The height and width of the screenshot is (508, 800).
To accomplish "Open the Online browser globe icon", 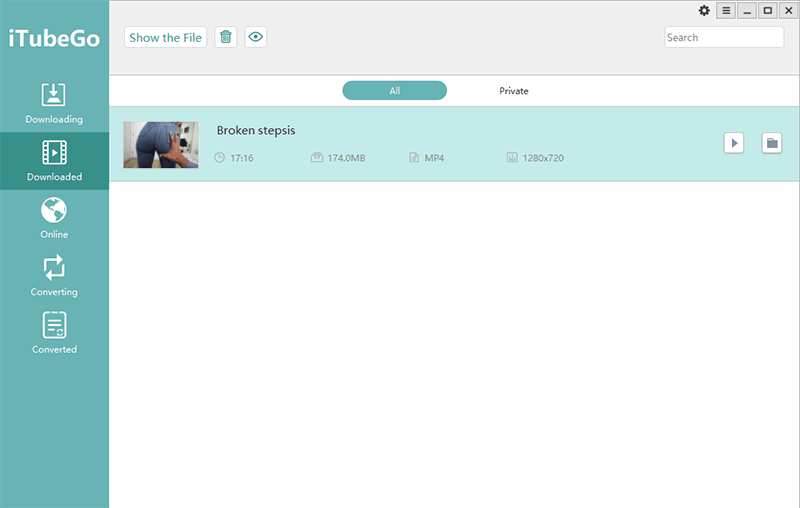I will coord(54,210).
